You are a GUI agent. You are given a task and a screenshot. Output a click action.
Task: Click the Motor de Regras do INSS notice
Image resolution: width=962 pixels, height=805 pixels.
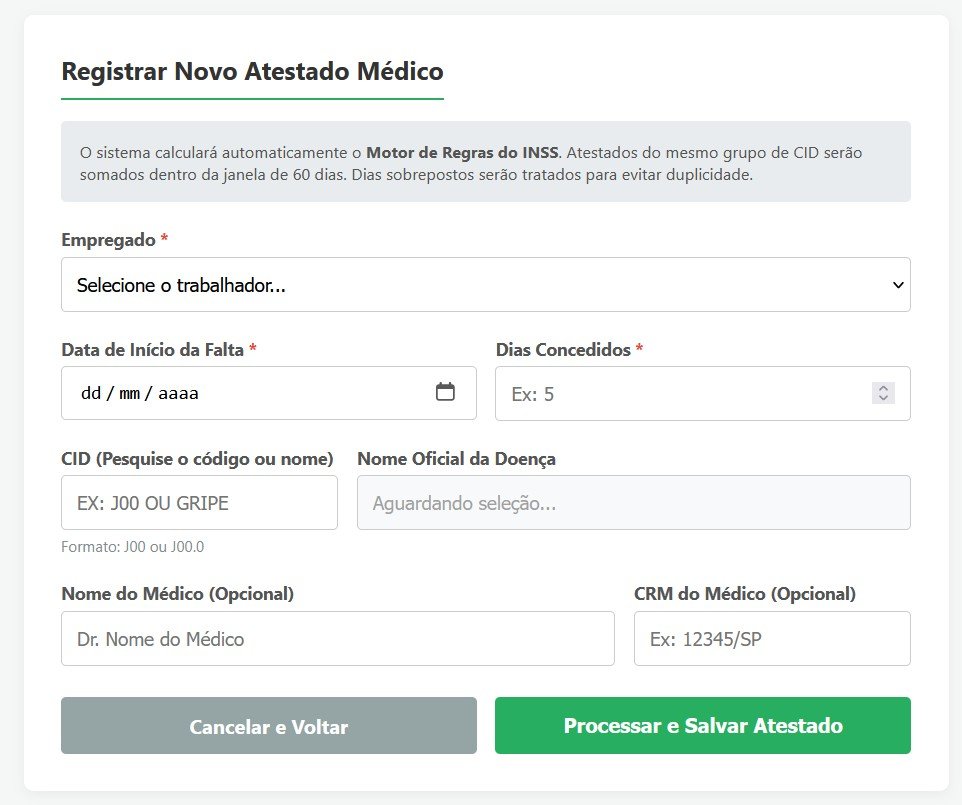[x=486, y=162]
